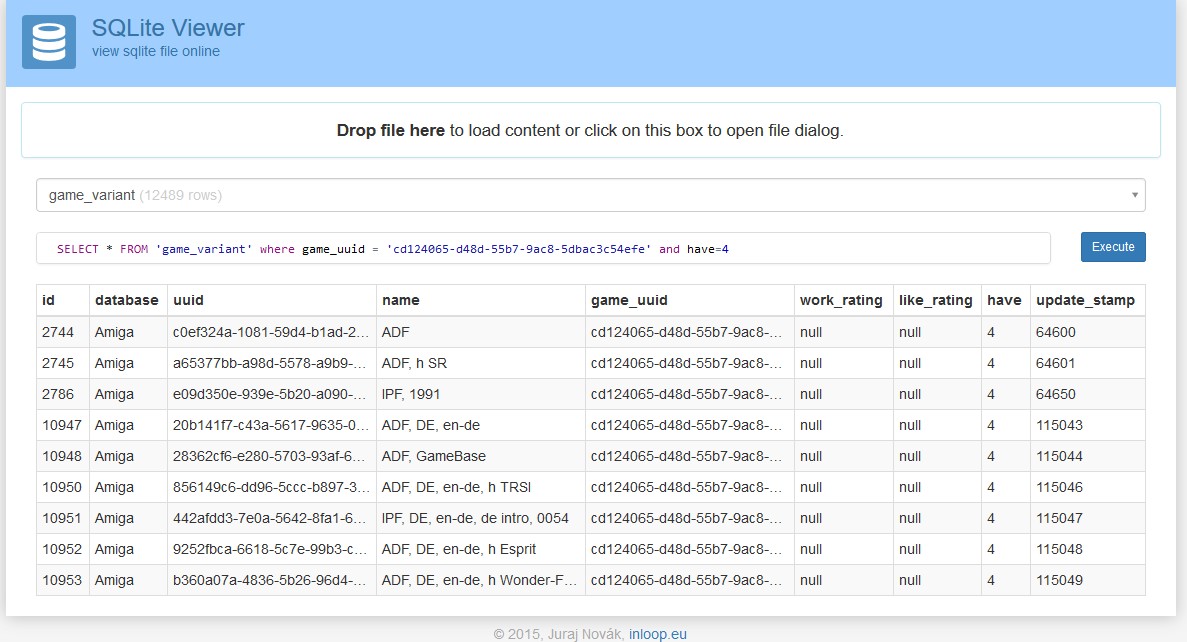The height and width of the screenshot is (642, 1187).
Task: Select the like_rating column header
Action: point(935,300)
